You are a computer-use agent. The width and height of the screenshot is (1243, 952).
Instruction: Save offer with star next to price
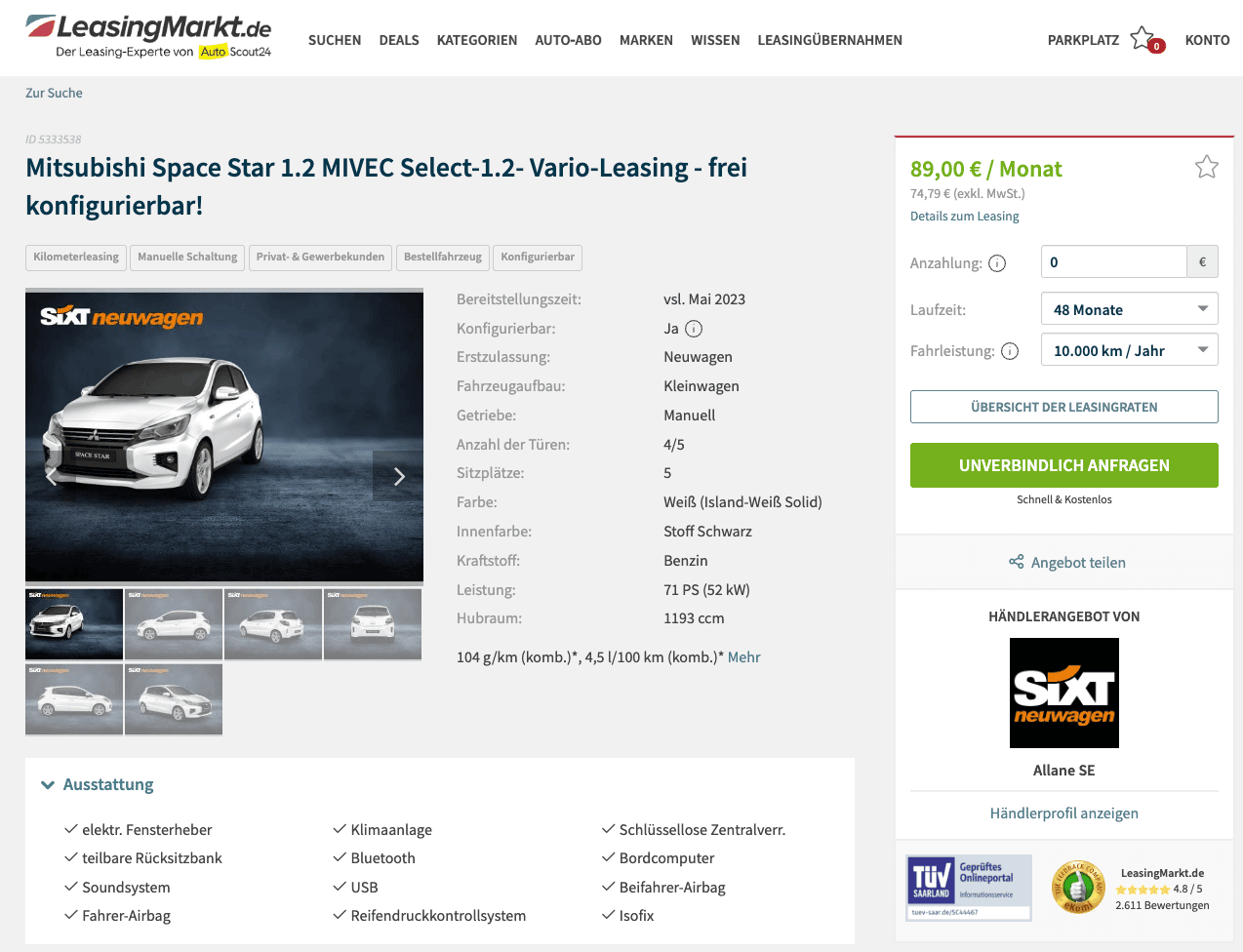[x=1207, y=167]
